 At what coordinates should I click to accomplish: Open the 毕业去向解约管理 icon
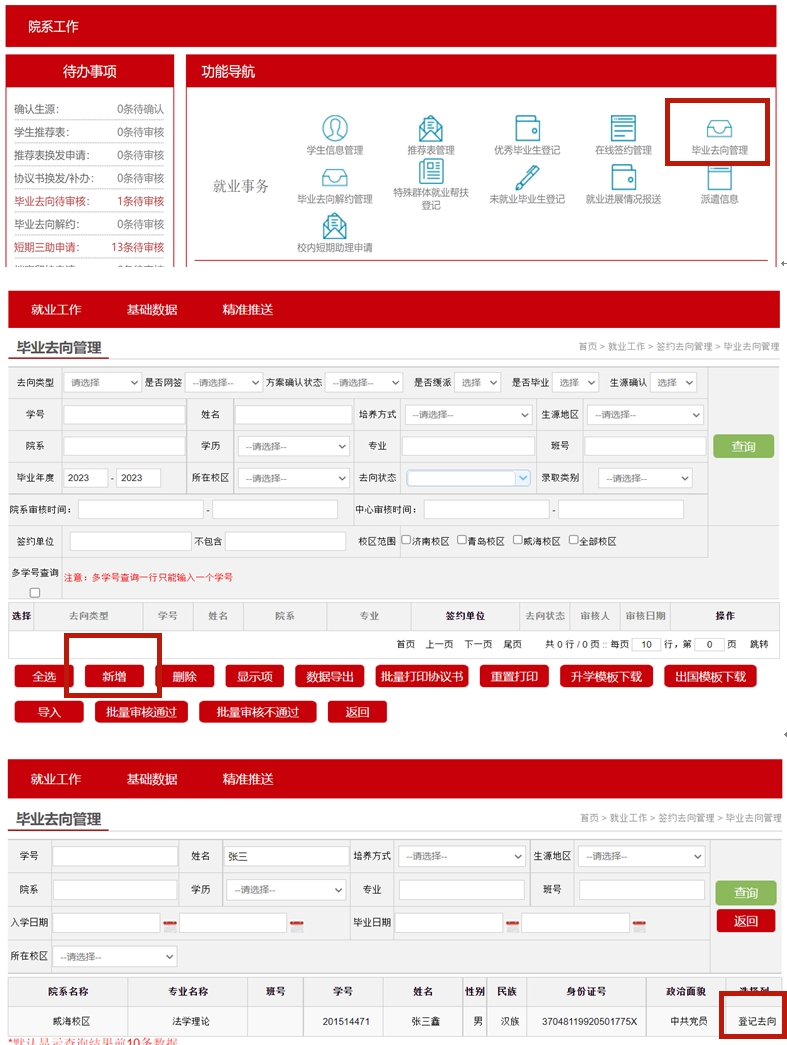coord(335,177)
